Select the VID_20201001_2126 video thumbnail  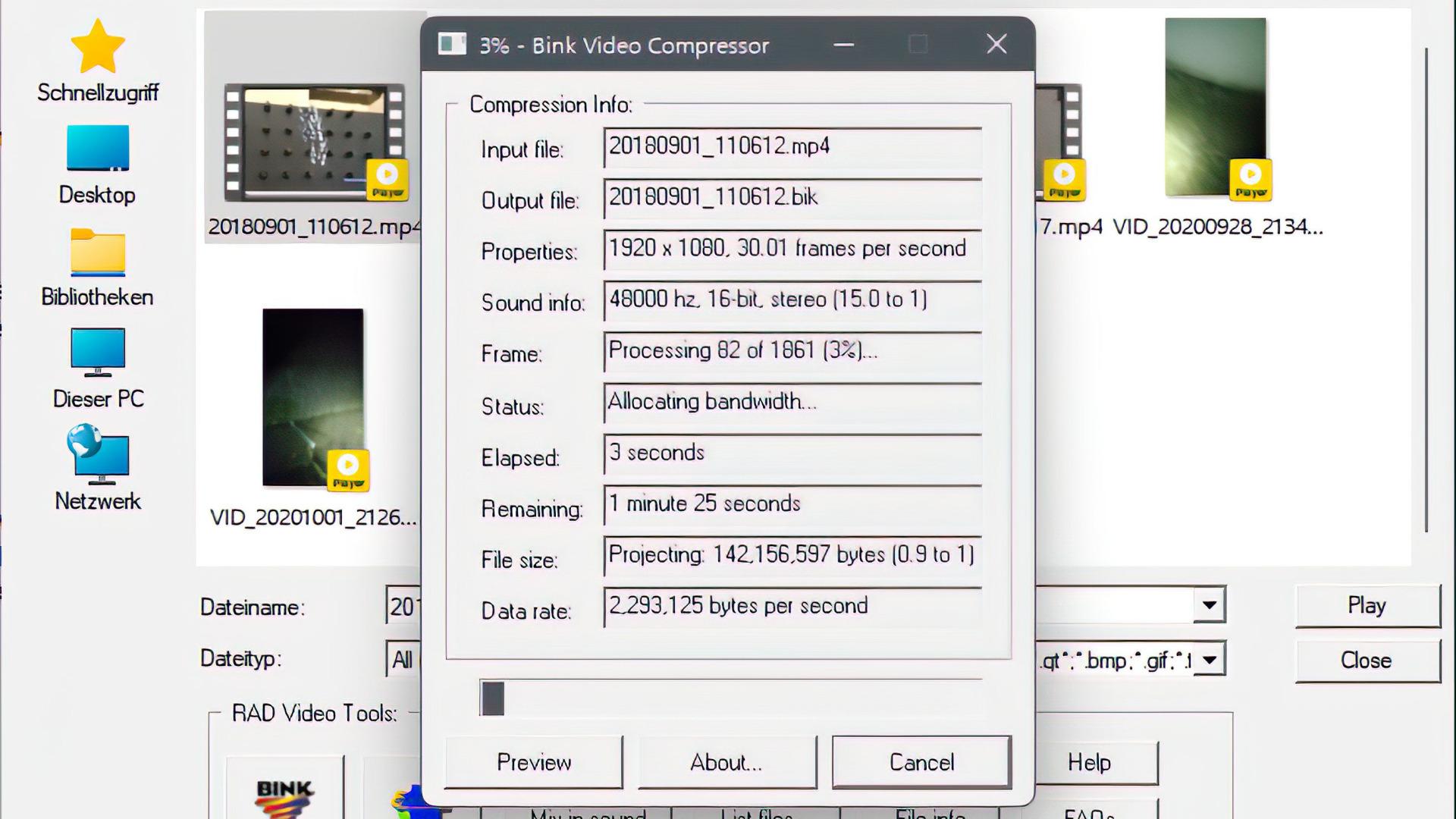(x=313, y=397)
